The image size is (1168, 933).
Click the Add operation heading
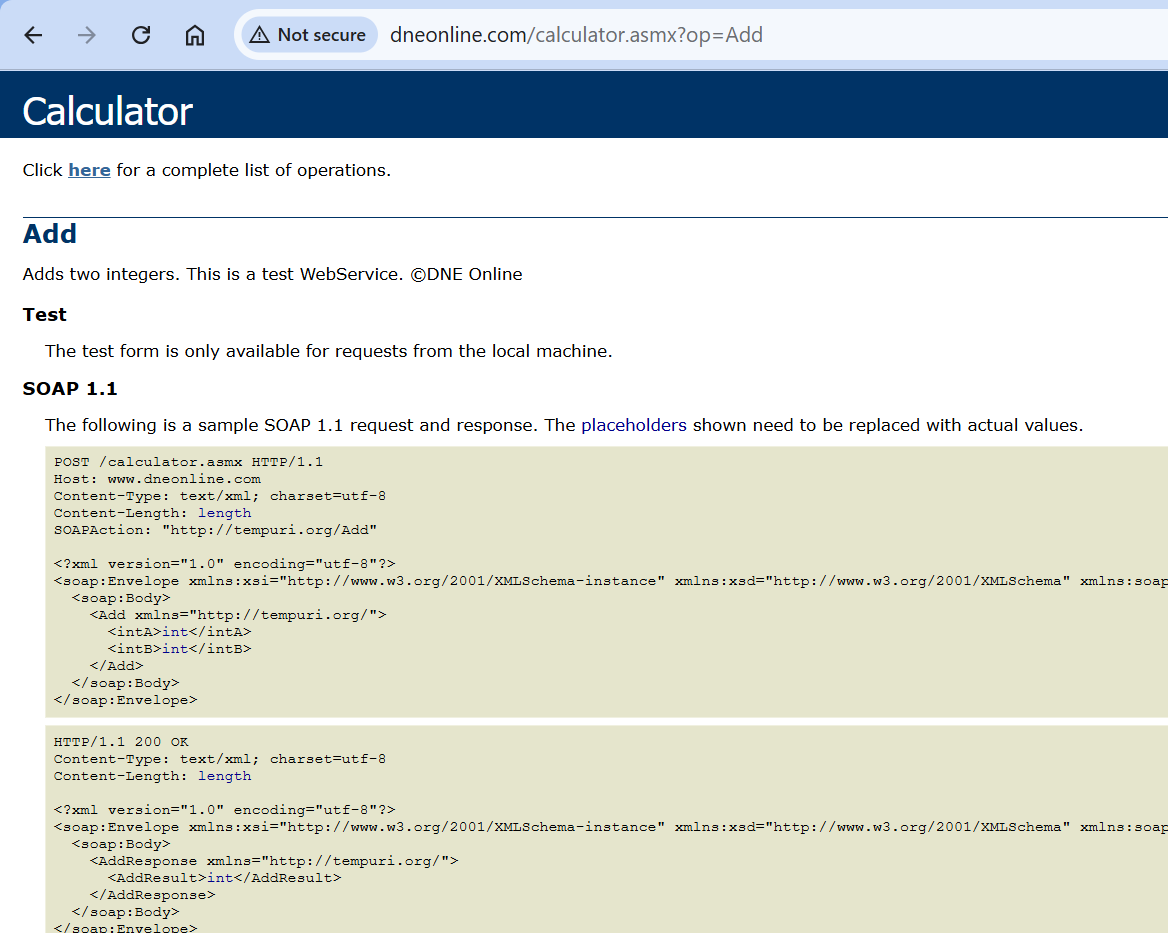[x=50, y=234]
